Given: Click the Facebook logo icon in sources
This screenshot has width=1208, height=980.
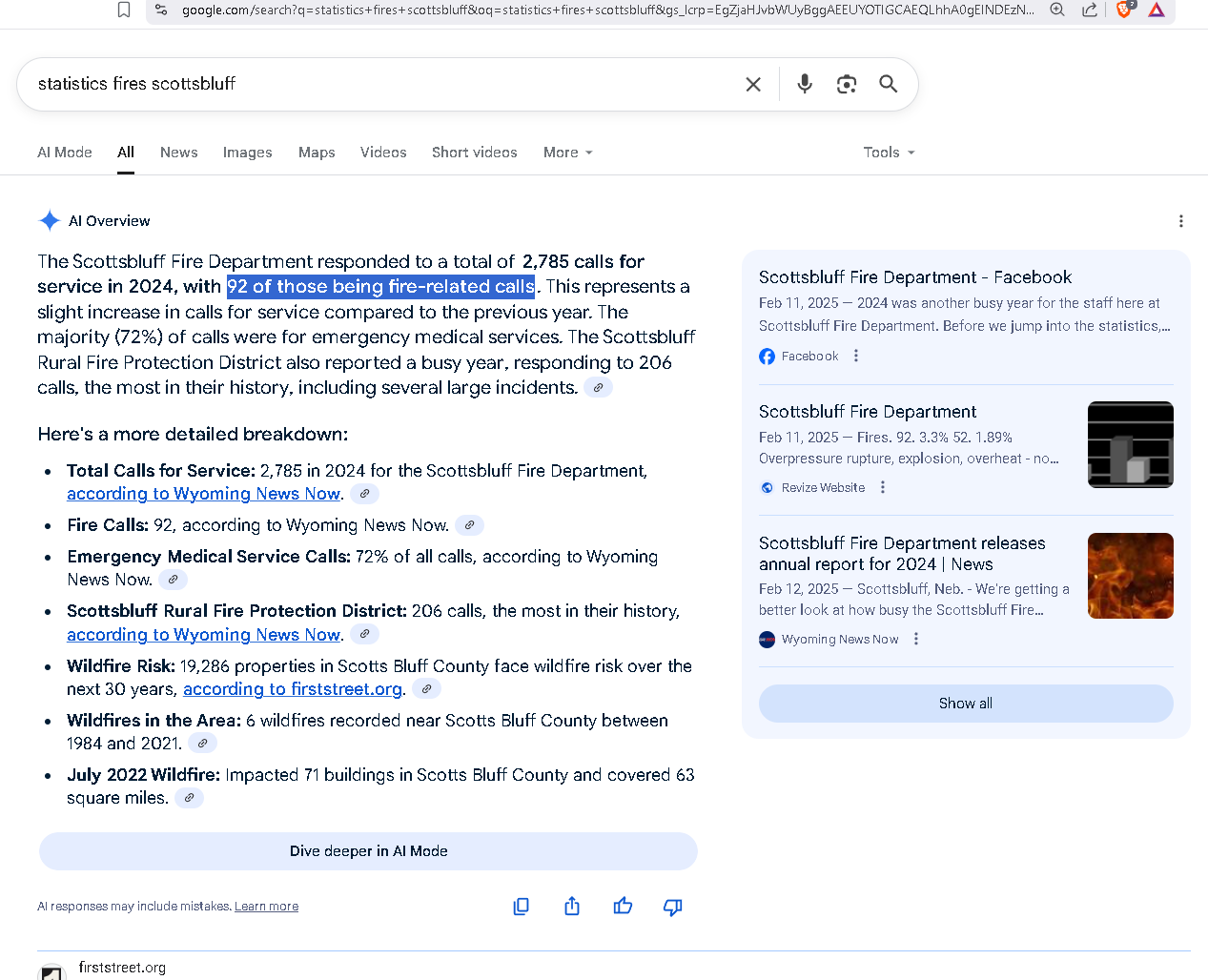Looking at the screenshot, I should (768, 357).
